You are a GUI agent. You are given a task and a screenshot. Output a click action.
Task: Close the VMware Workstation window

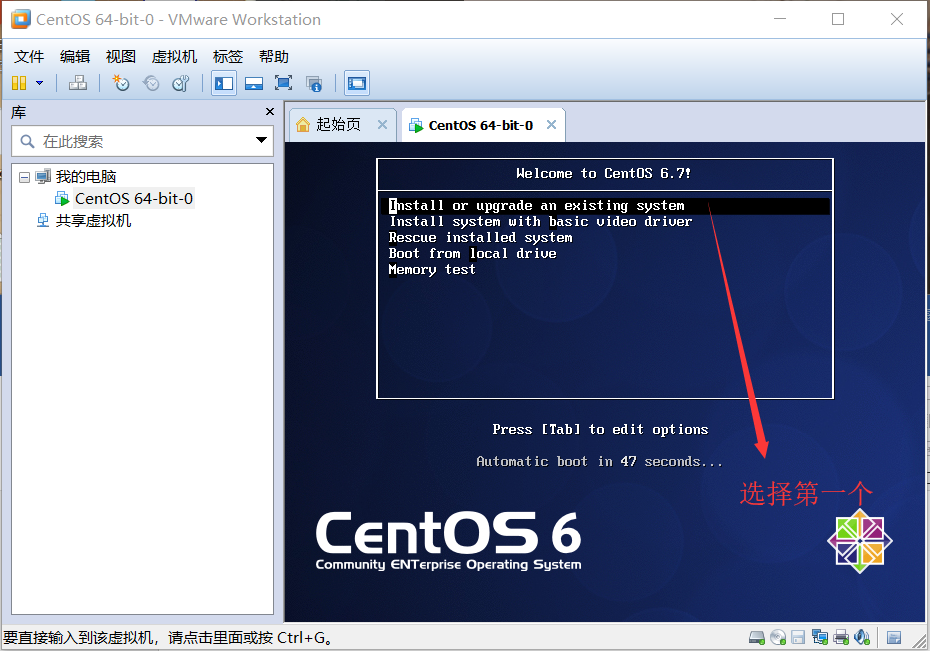(897, 19)
